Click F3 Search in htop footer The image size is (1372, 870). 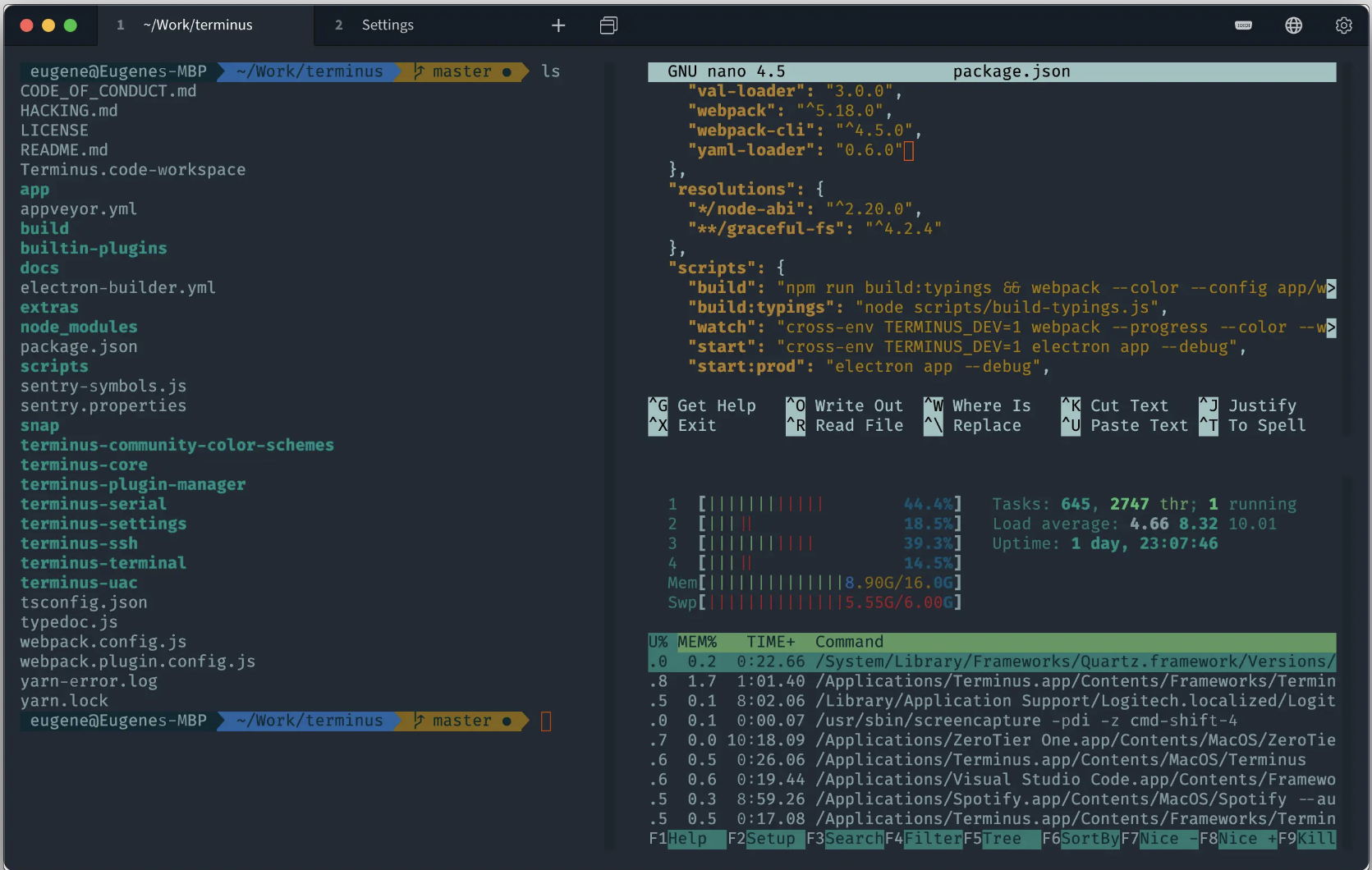[854, 839]
